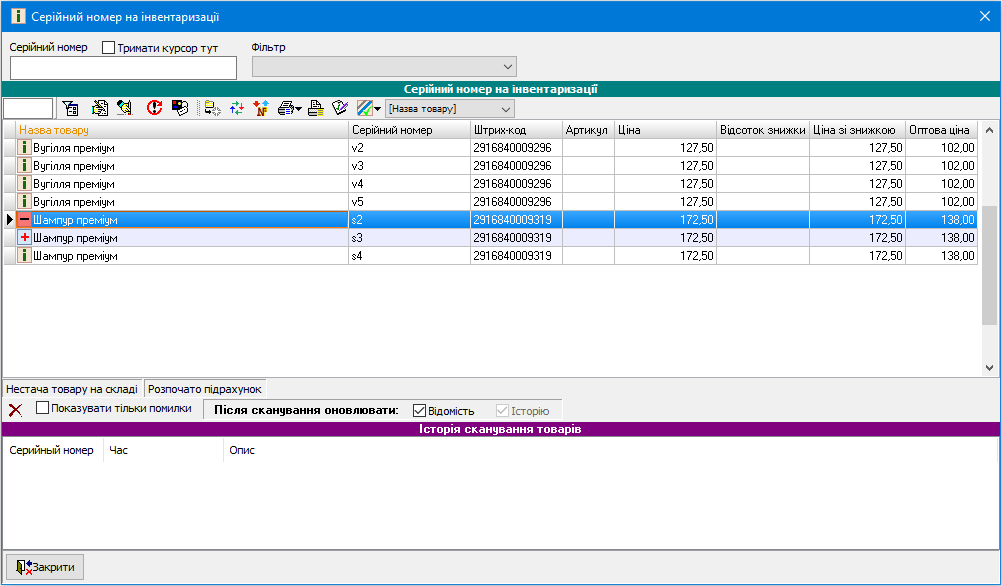Click the red X clear history icon
Viewport: 1002px width, 586px height.
pos(15,410)
